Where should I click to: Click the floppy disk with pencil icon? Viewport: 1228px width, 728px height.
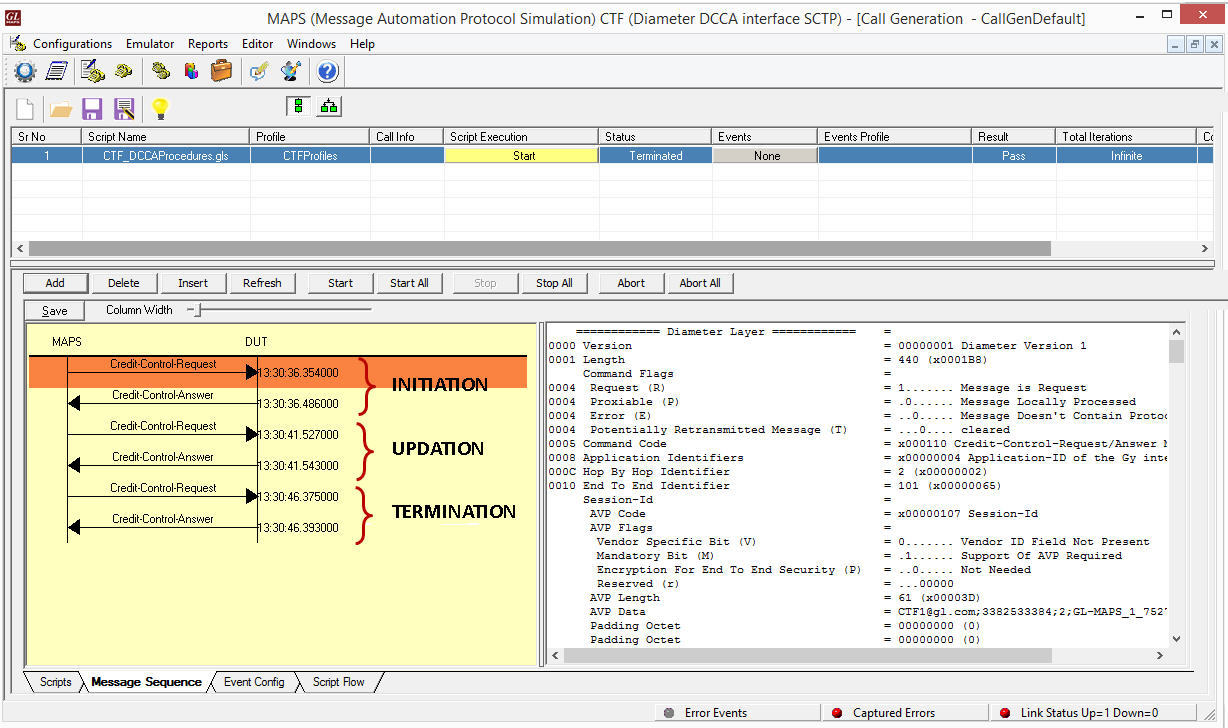tap(124, 108)
